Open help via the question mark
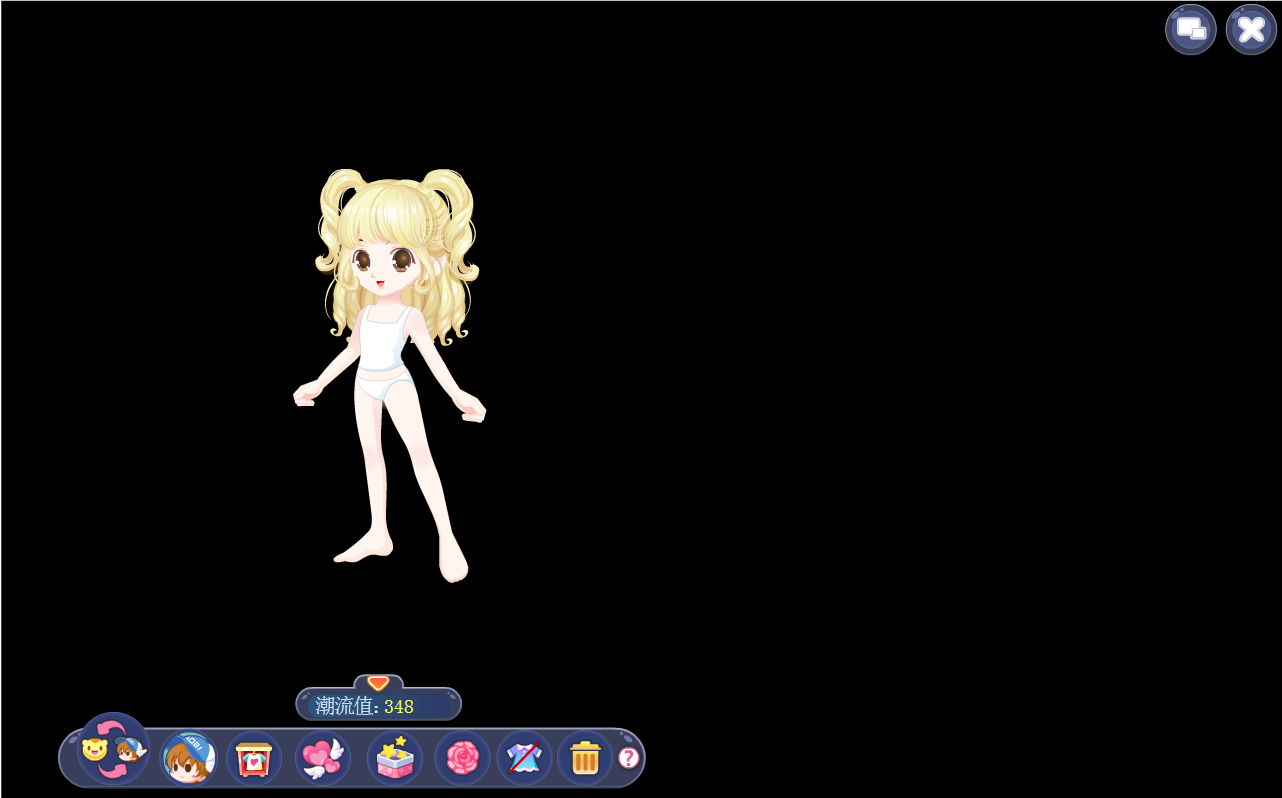Screen dimensions: 1282x798 coord(628,758)
